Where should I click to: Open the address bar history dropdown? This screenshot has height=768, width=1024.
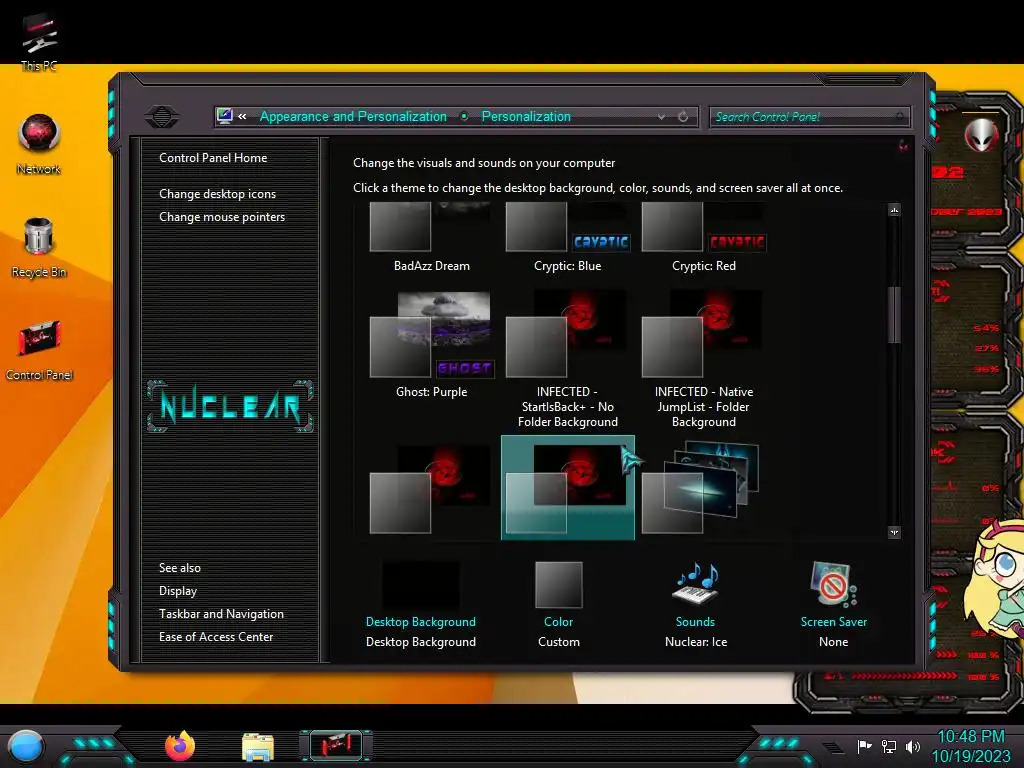(x=662, y=117)
